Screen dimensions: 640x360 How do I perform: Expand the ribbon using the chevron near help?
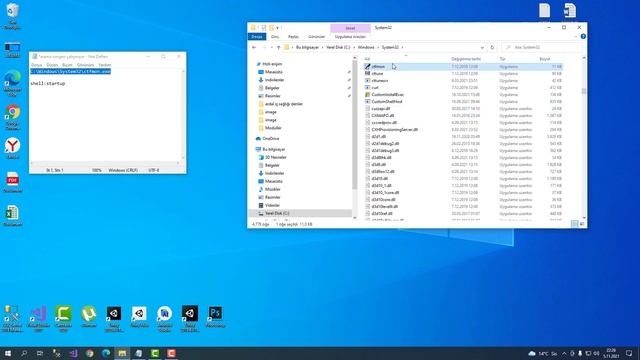pos(576,36)
